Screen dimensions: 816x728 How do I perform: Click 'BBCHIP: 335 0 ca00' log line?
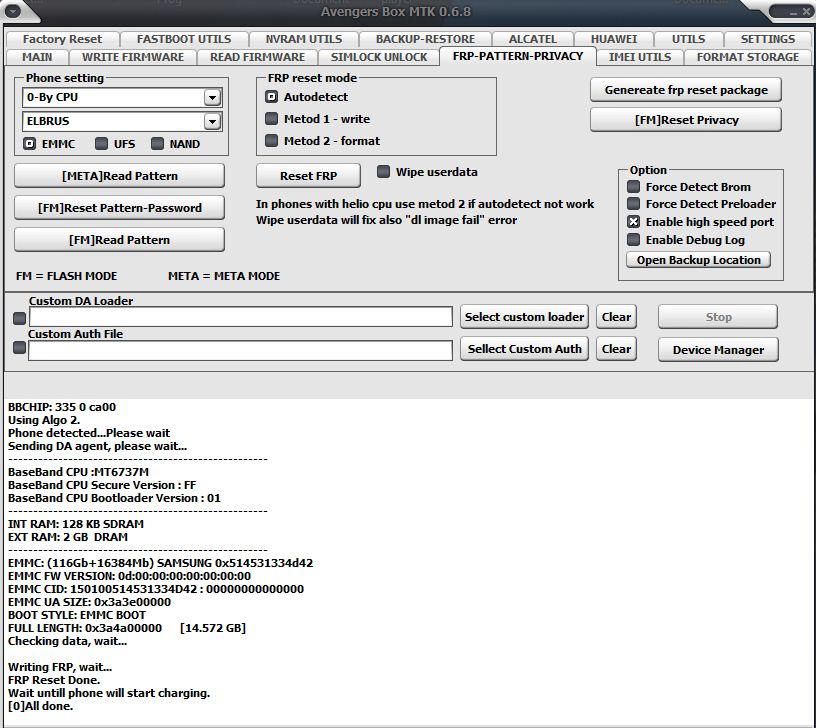62,407
